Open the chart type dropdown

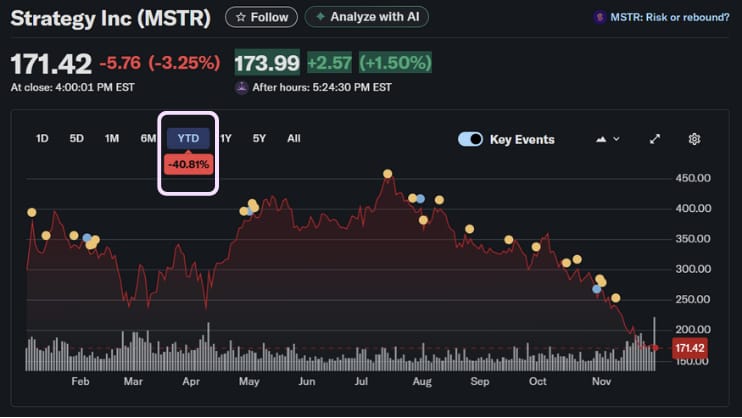608,139
